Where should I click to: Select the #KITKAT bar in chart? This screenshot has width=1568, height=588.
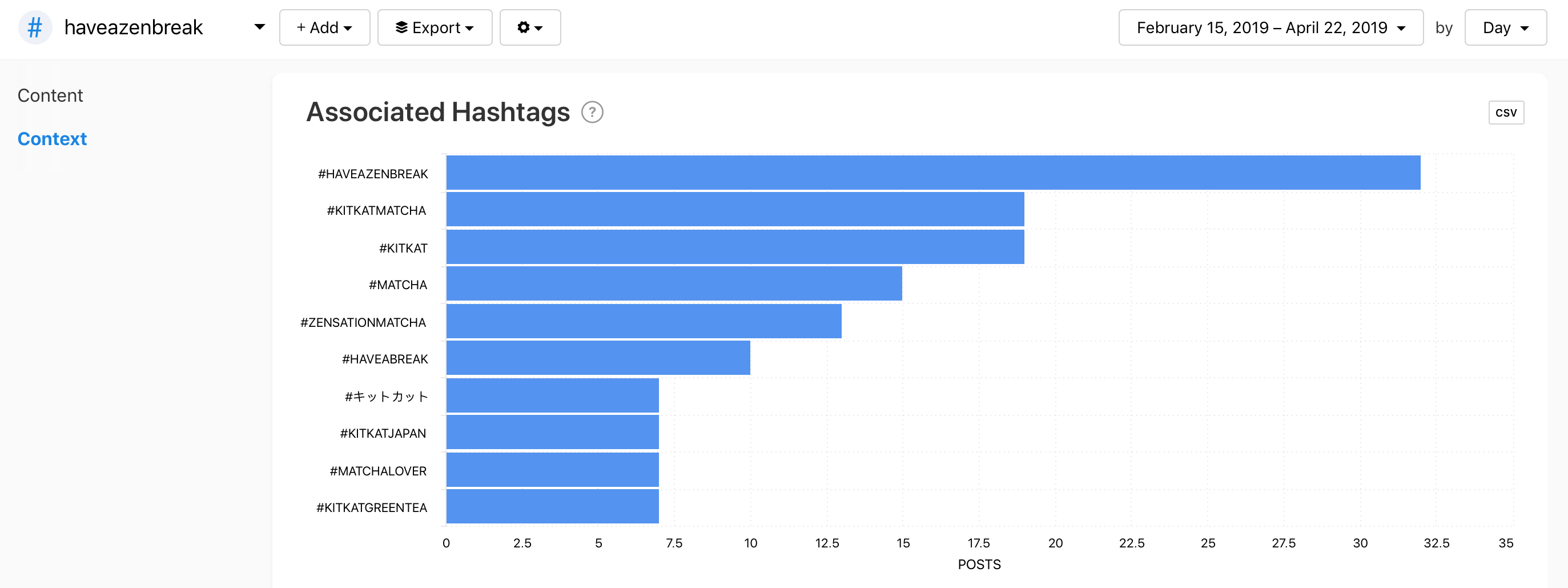pos(735,247)
